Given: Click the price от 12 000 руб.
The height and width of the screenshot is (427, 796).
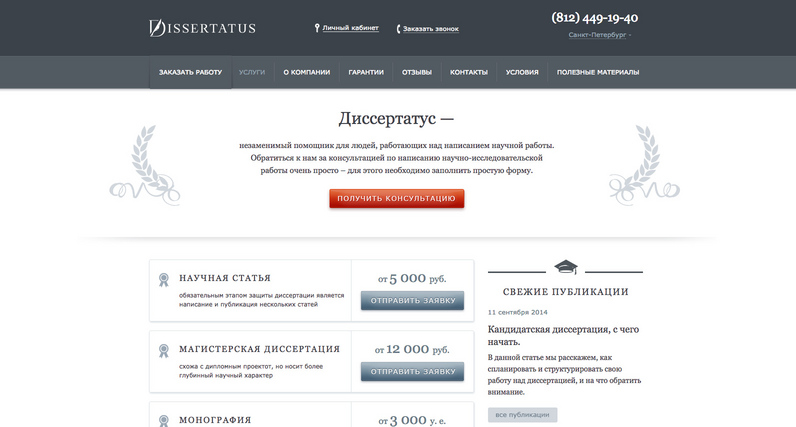Looking at the screenshot, I should [x=412, y=350].
